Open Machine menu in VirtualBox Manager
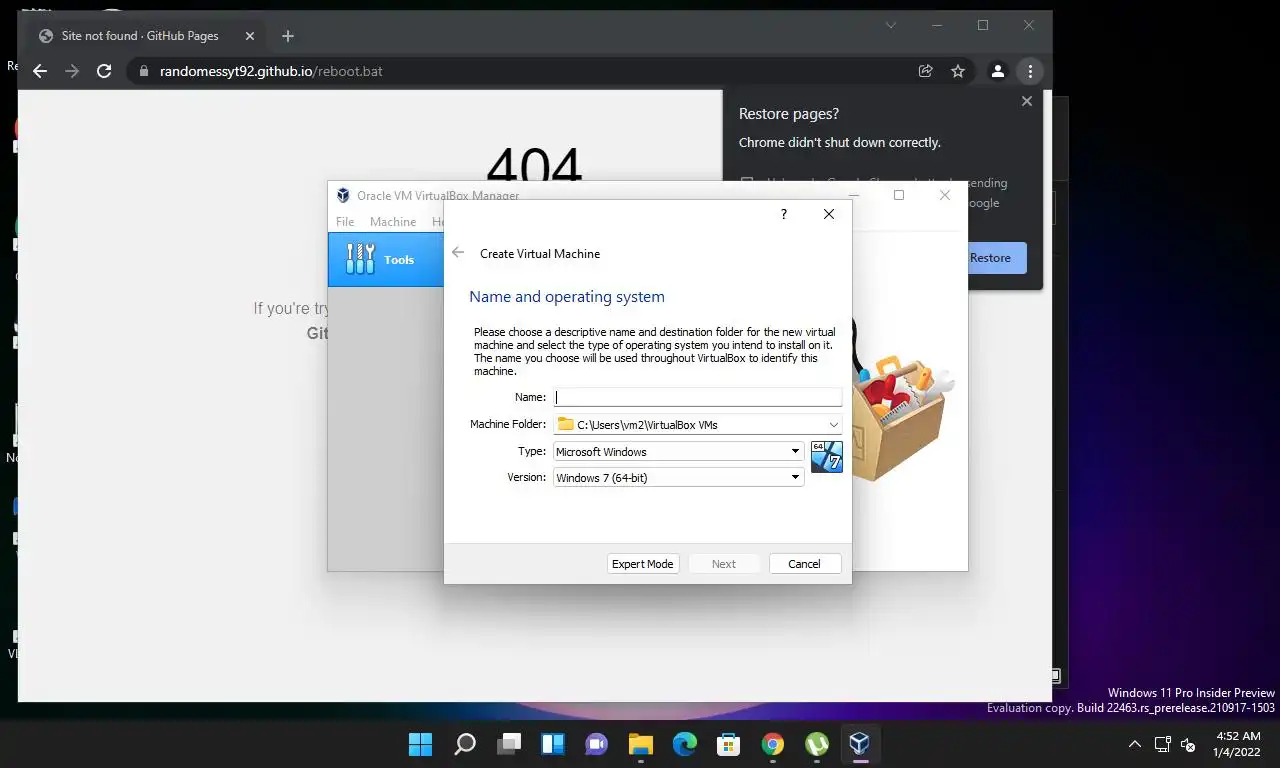Viewport: 1280px width, 768px height. click(393, 222)
